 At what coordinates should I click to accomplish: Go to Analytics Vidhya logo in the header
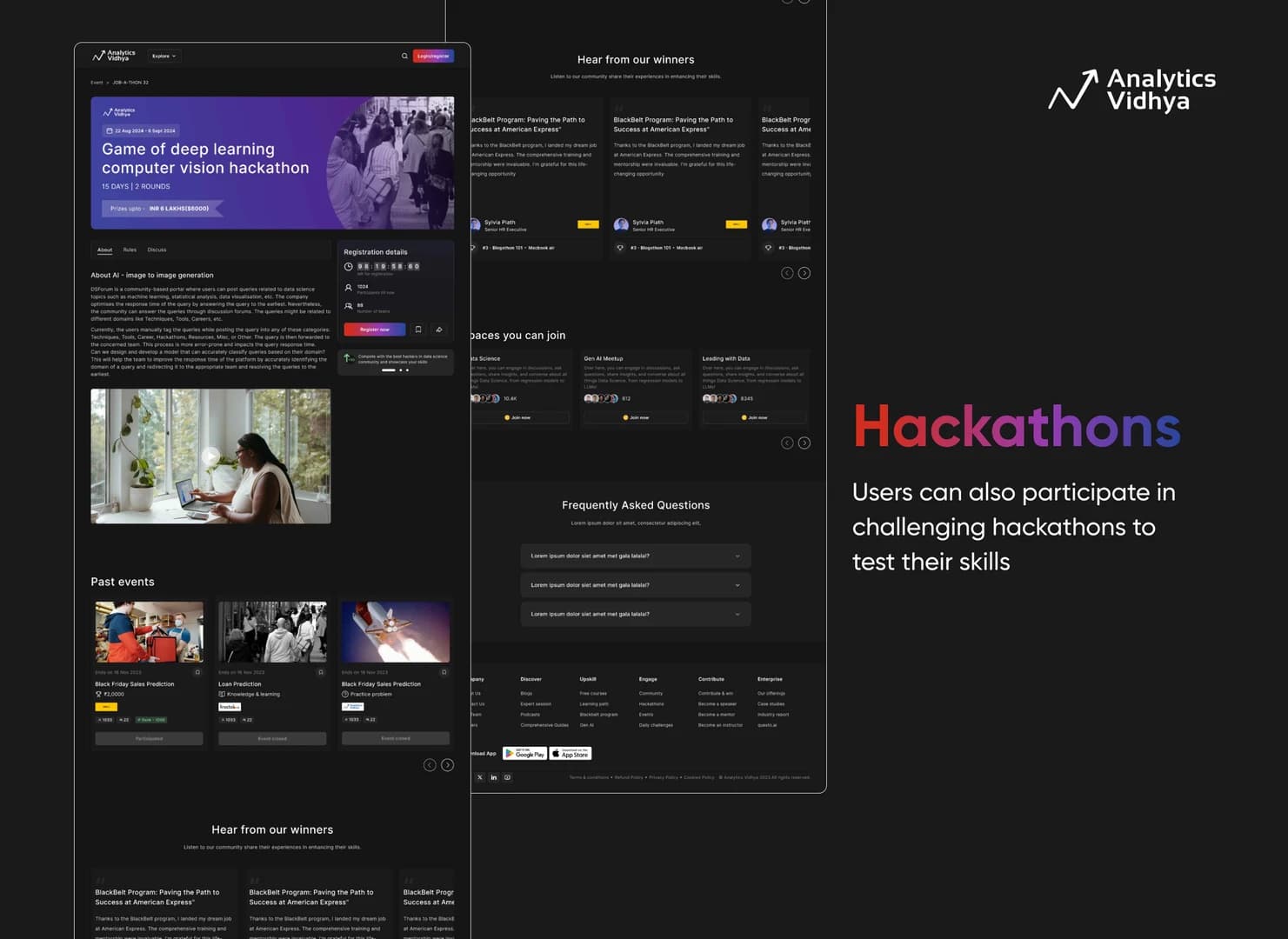[114, 56]
